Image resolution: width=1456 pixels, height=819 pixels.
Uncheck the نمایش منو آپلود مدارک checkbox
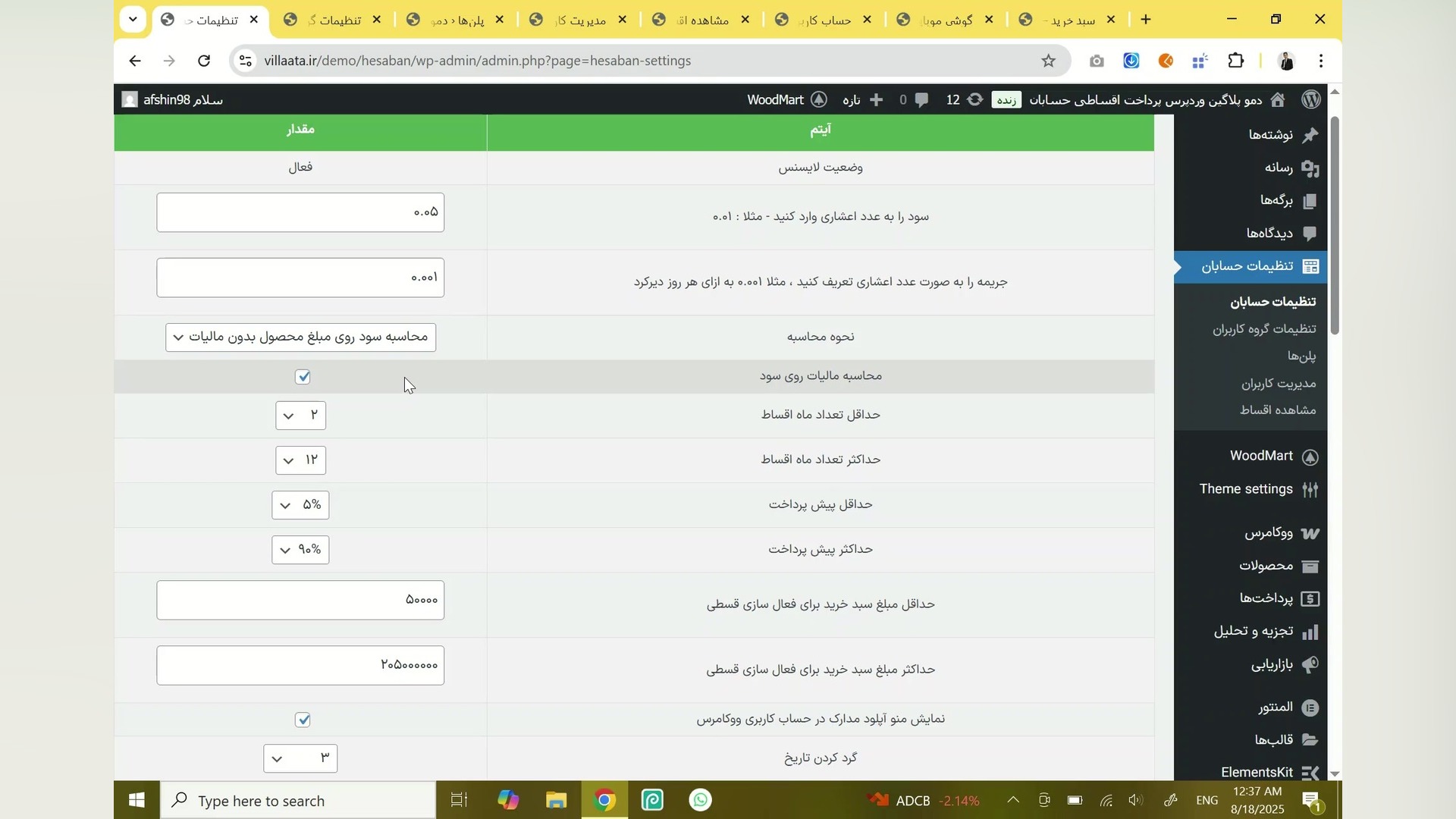coord(303,720)
